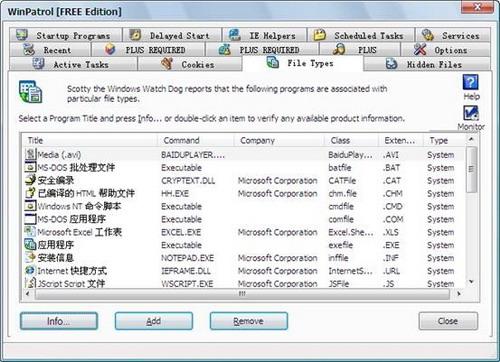Click the Microsoft Excel row icon

point(31,231)
